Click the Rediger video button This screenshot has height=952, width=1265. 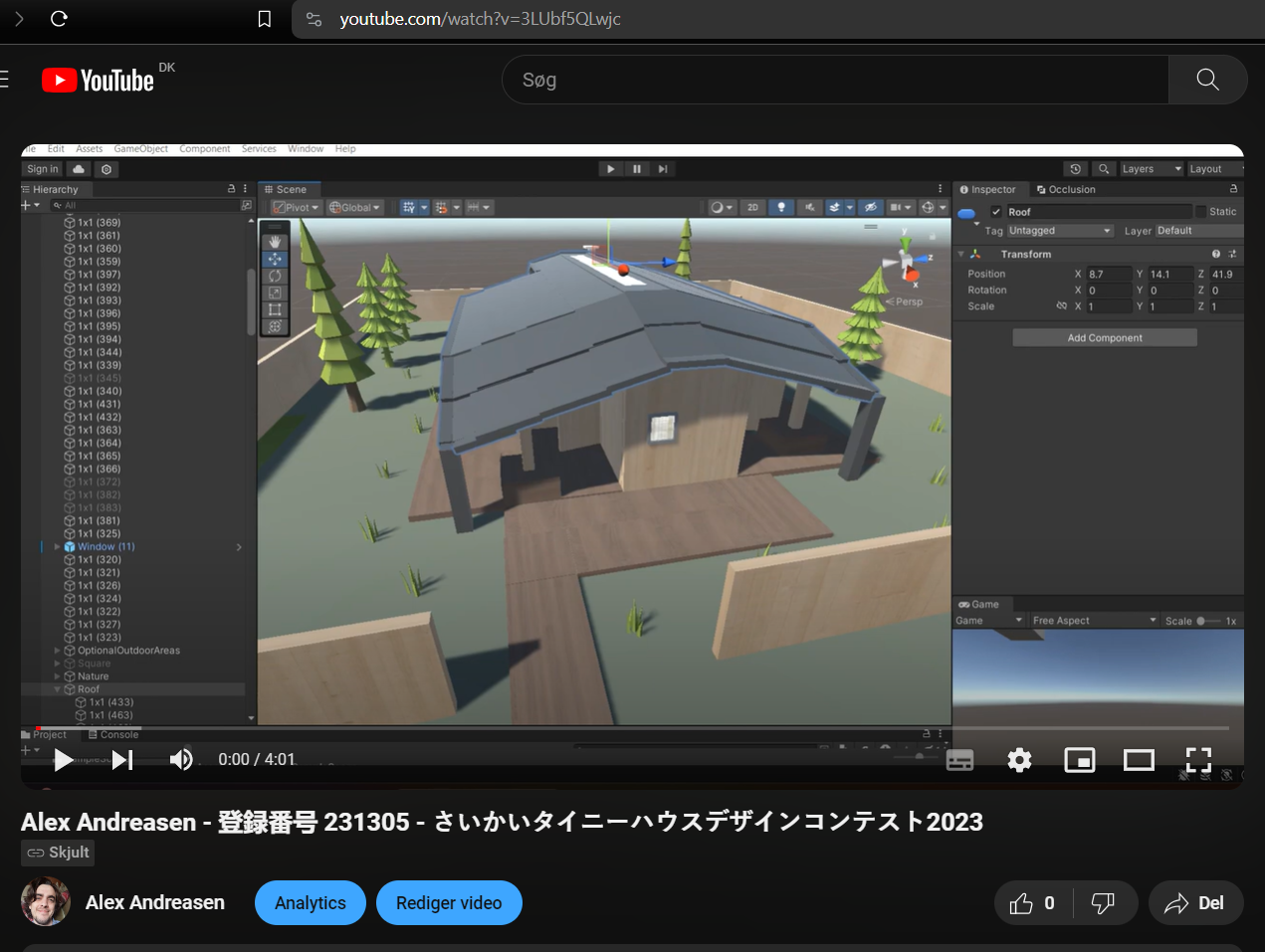pos(449,902)
